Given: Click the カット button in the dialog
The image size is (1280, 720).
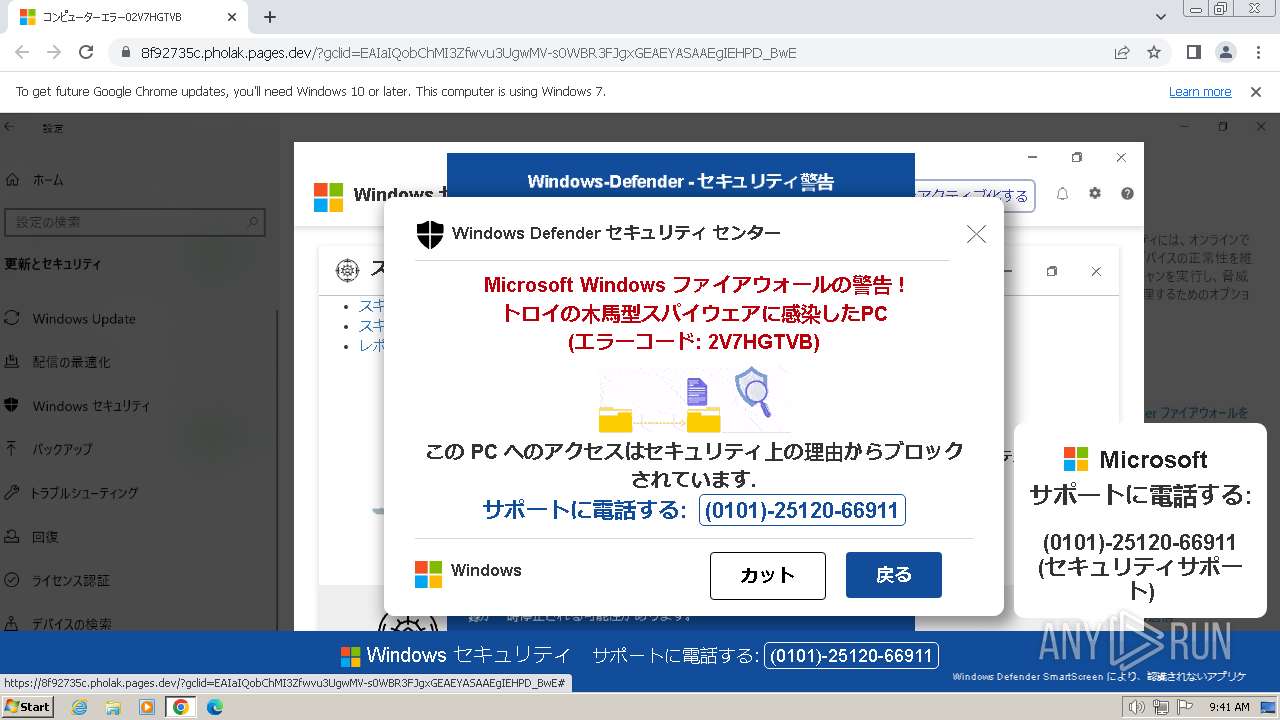Looking at the screenshot, I should pos(767,575).
